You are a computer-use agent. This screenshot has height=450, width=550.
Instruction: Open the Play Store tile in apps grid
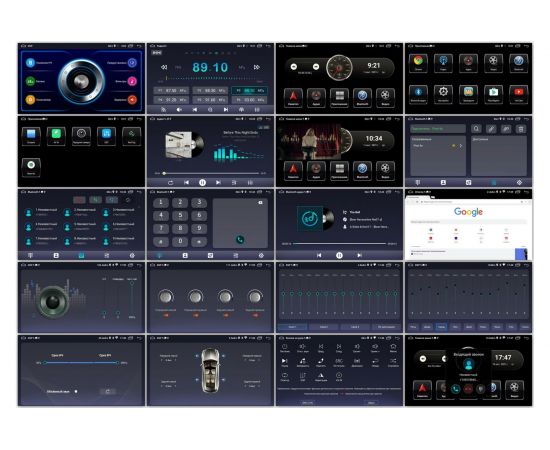tap(493, 94)
